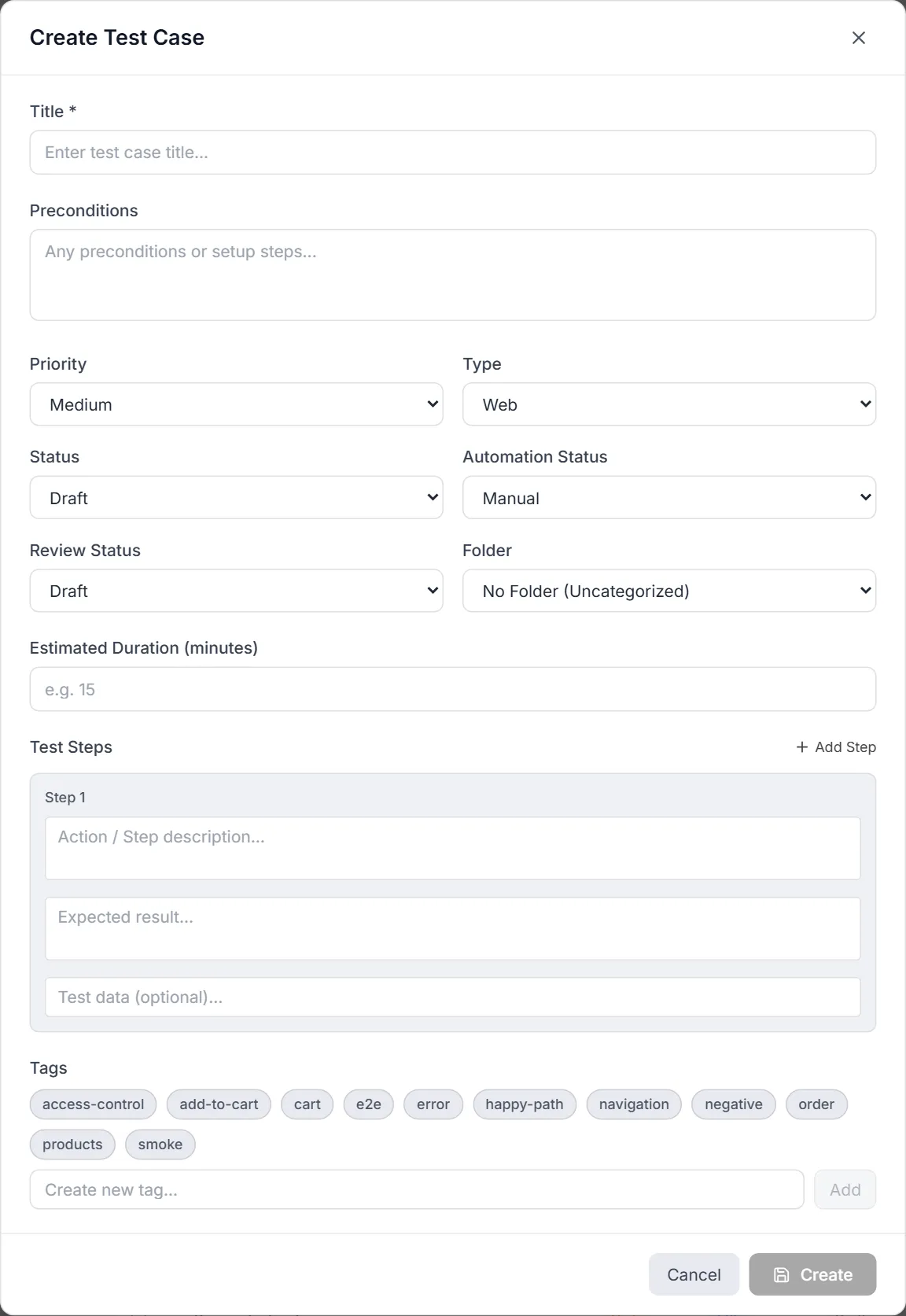Select the navigation tag

(634, 1104)
